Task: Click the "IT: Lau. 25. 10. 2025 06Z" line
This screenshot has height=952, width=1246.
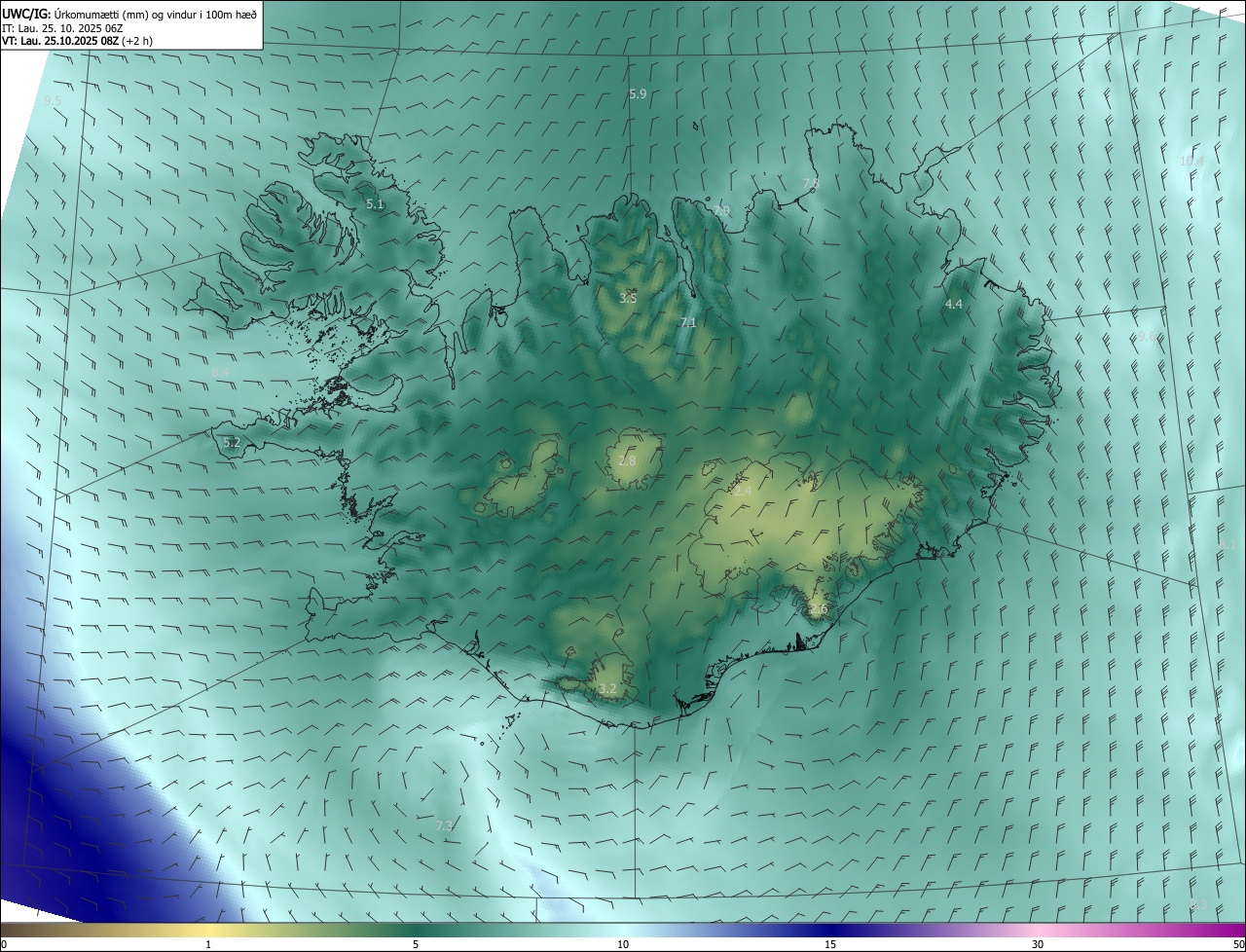Action: coord(63,27)
